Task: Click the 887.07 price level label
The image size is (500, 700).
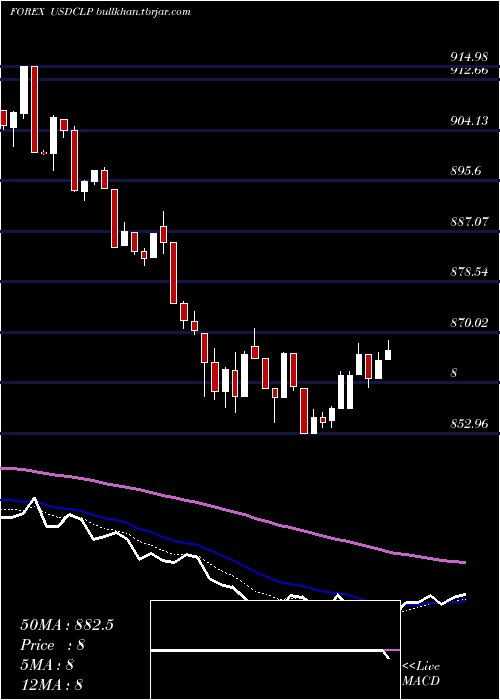Action: pyautogui.click(x=468, y=221)
